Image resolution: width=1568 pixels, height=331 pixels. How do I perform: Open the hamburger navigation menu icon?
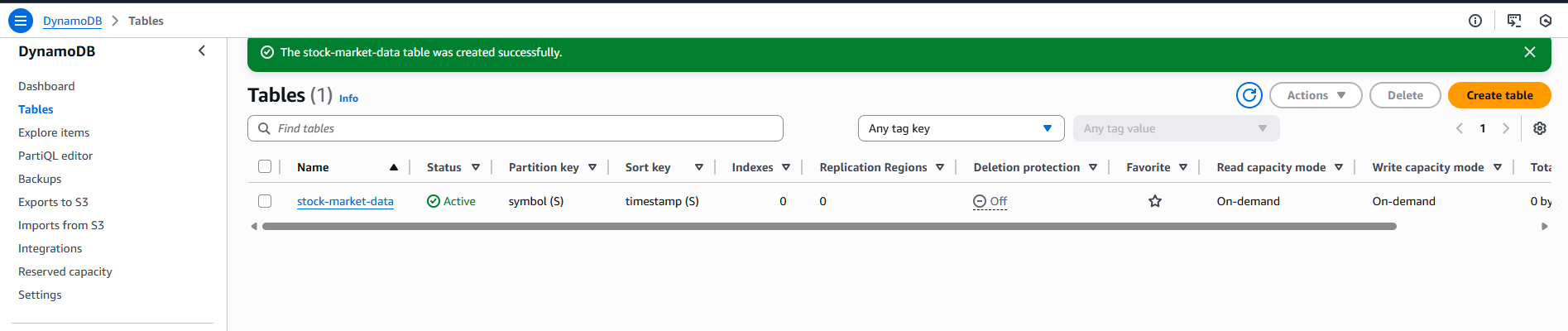click(21, 21)
